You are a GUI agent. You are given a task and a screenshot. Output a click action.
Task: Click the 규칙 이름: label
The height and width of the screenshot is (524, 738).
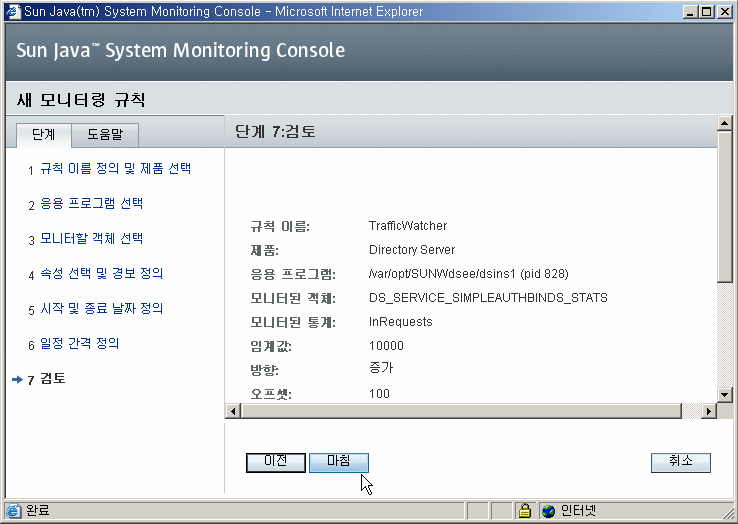click(x=280, y=226)
